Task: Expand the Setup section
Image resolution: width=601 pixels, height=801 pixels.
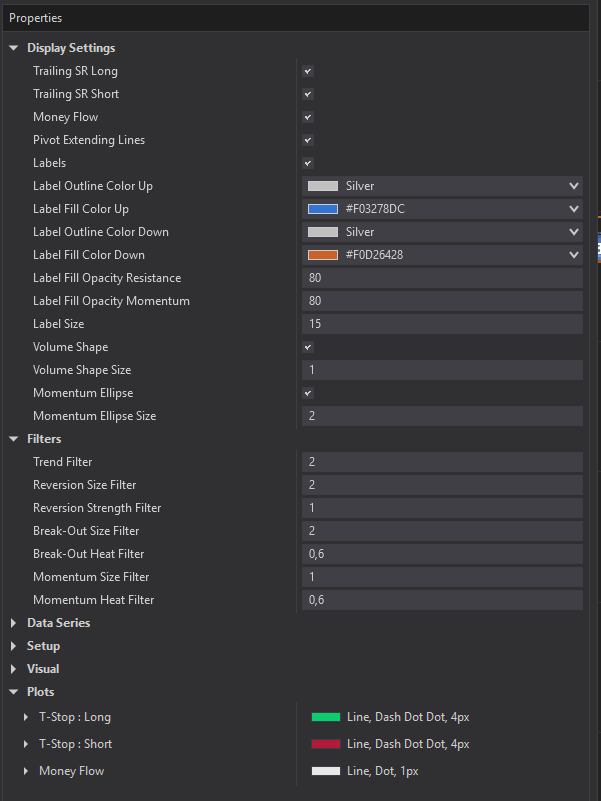Action: [x=14, y=646]
